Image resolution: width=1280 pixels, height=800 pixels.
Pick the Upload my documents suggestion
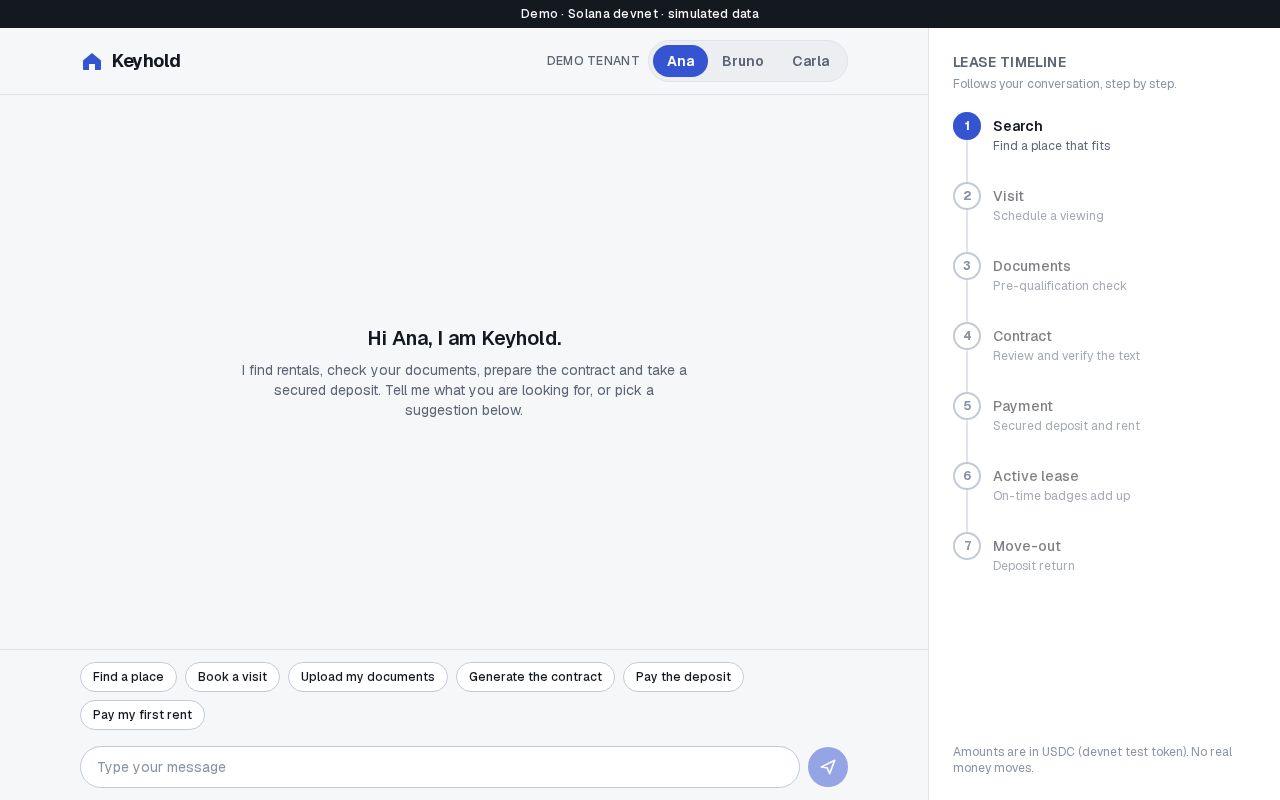point(368,677)
